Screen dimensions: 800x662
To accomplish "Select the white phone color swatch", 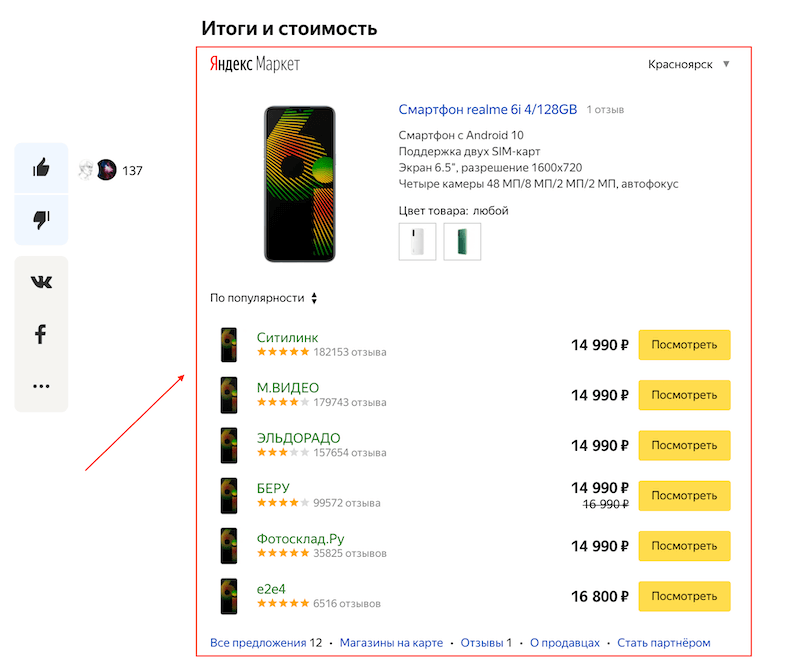I will click(x=417, y=242).
